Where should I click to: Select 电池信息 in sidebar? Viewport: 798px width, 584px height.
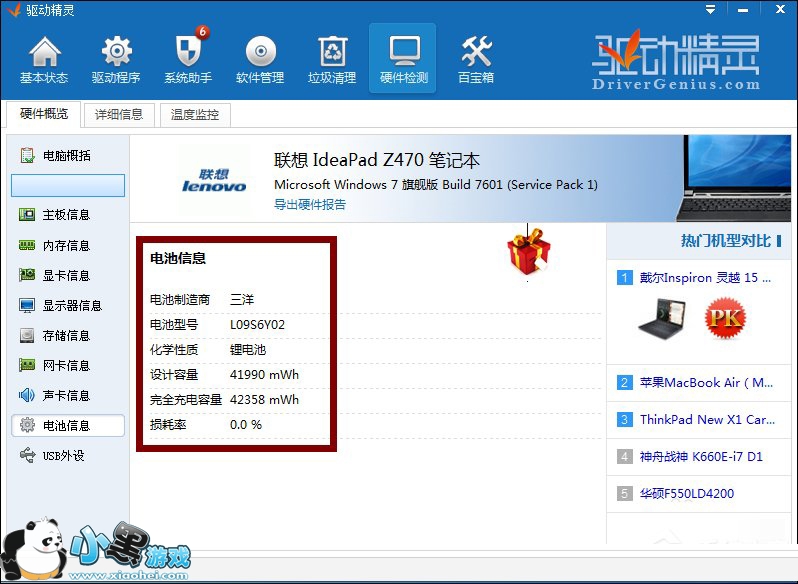click(68, 425)
